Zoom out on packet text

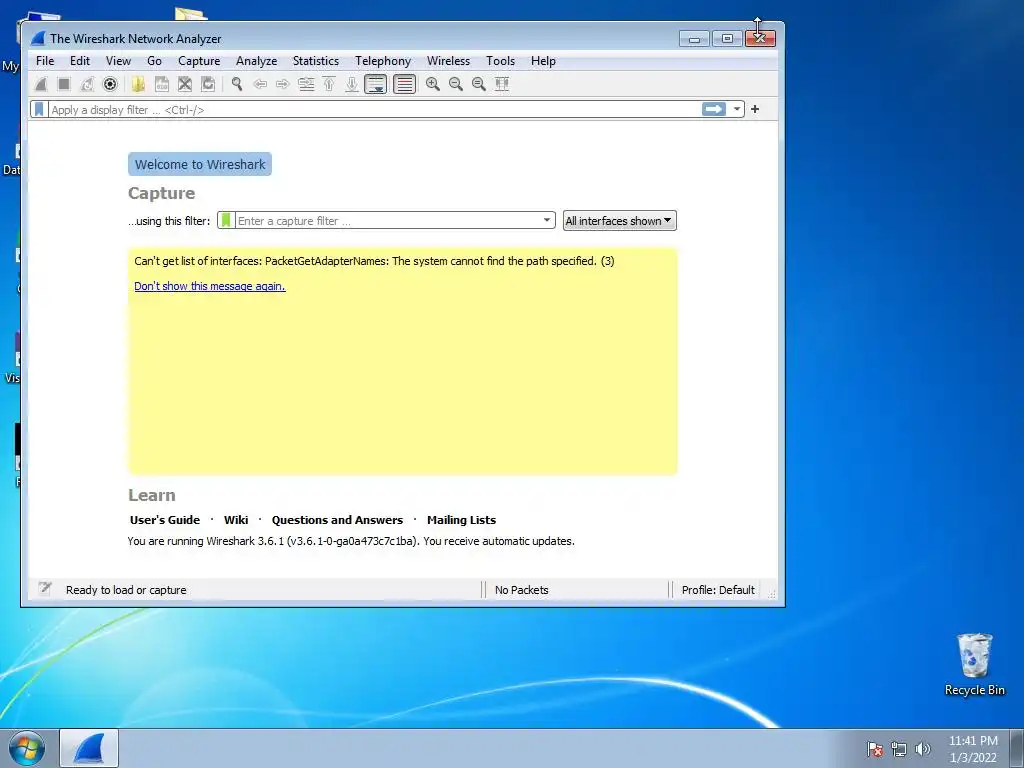pyautogui.click(x=456, y=84)
